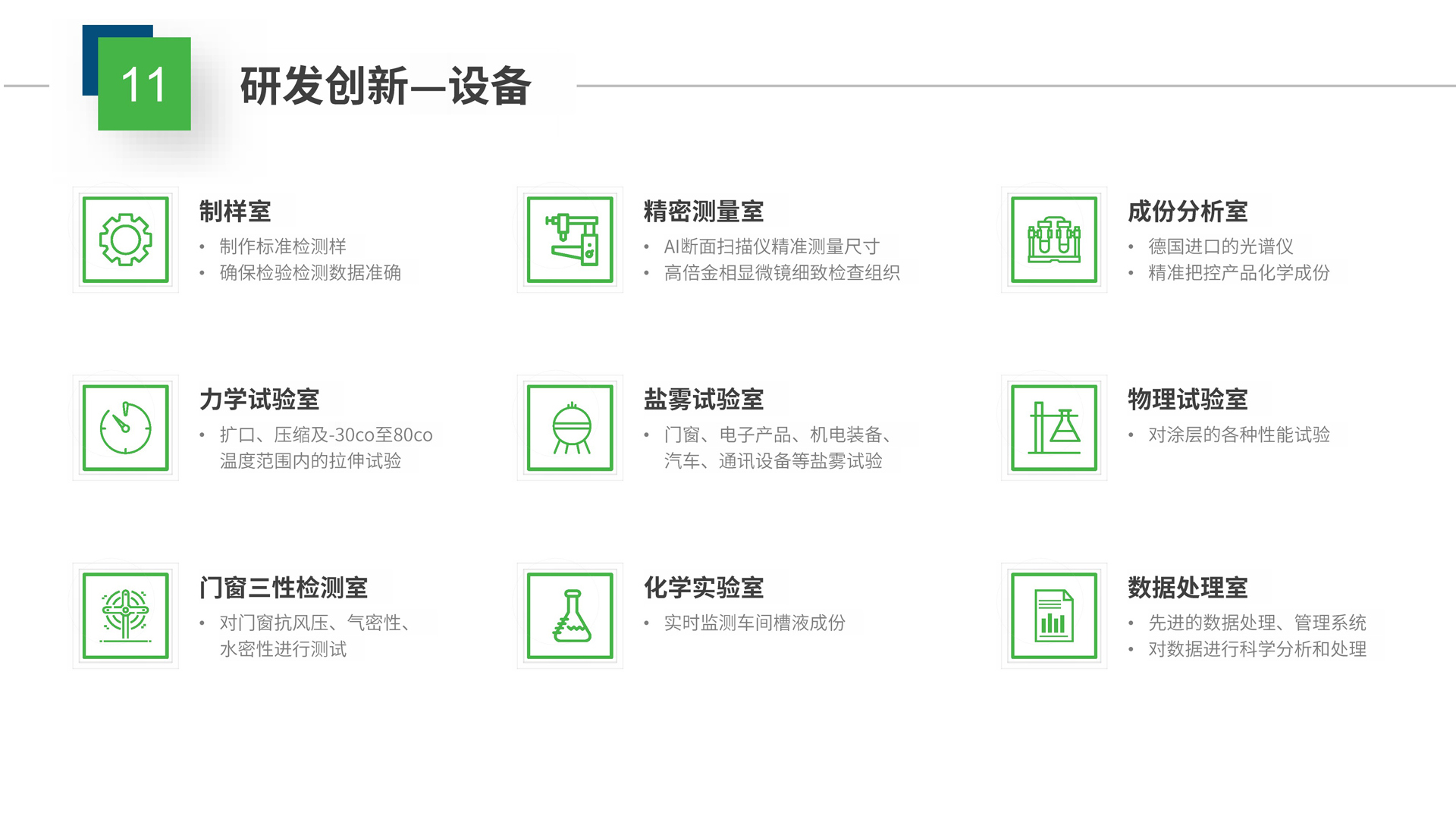This screenshot has width=1456, height=819.
Task: Click the 化学实验室 heading
Action: [703, 588]
